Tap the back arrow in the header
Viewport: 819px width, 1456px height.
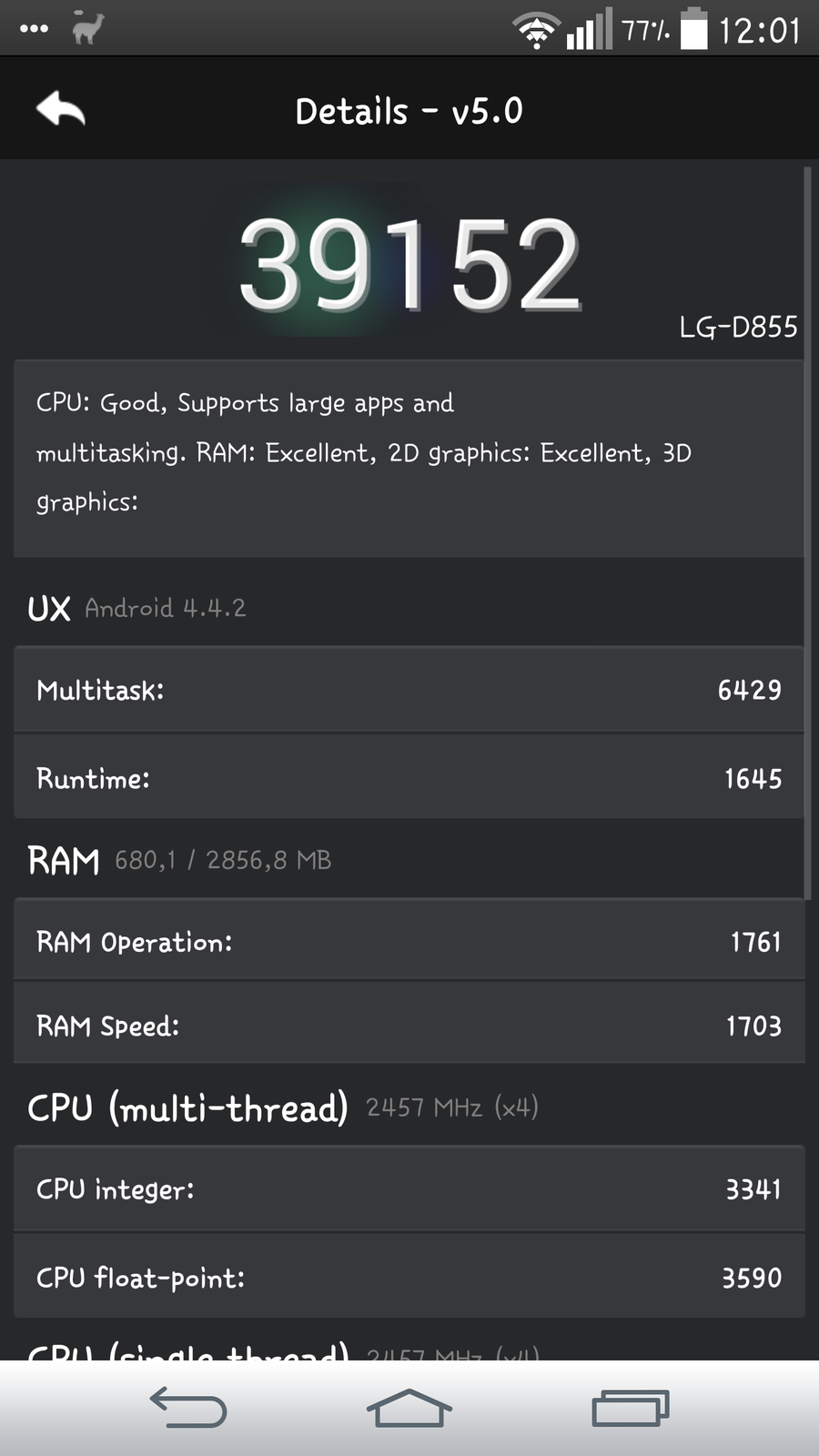pyautogui.click(x=61, y=110)
